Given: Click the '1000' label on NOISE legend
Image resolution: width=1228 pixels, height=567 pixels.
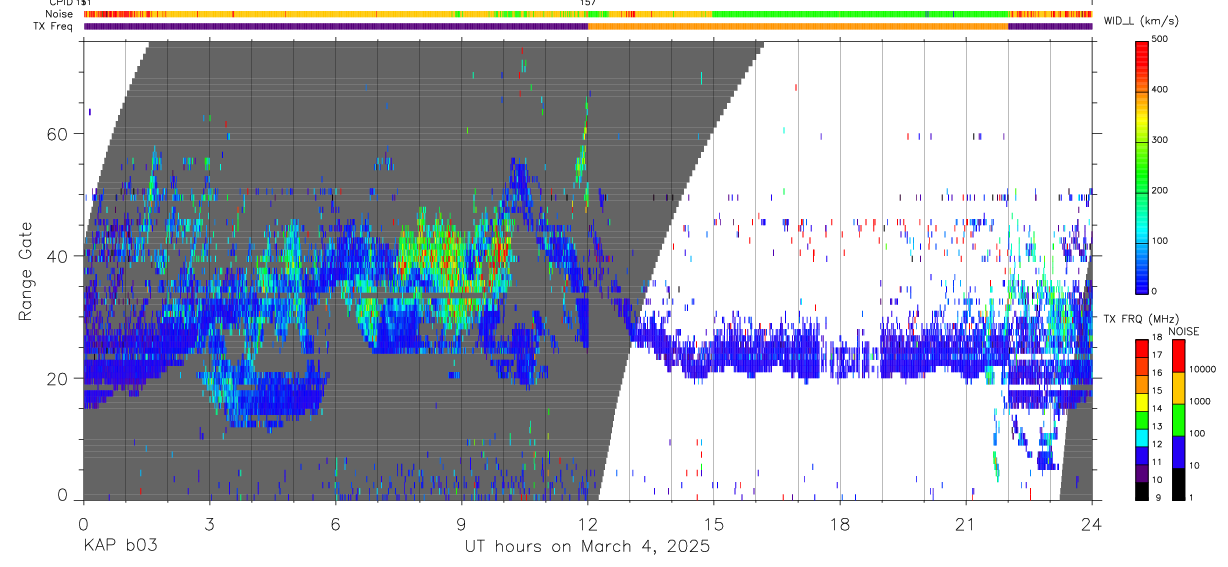Looking at the screenshot, I should click(1200, 401).
